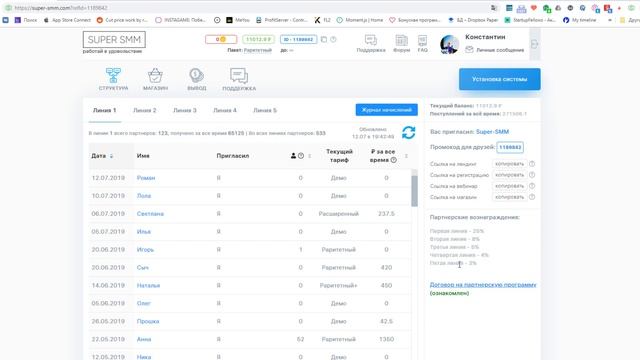Open partner Сыч profile link

pyautogui.click(x=142, y=268)
